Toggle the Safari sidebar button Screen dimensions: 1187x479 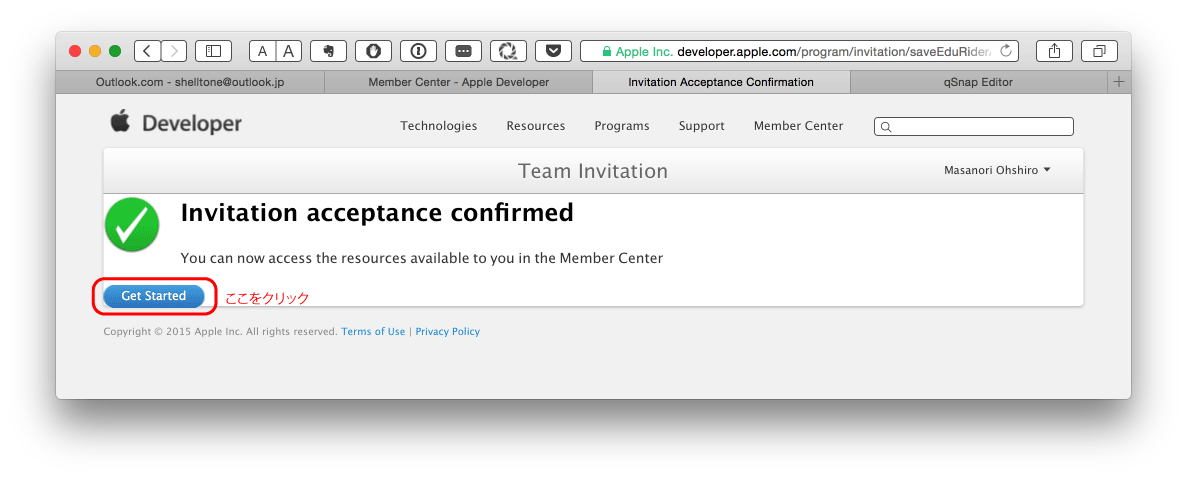pyautogui.click(x=213, y=51)
